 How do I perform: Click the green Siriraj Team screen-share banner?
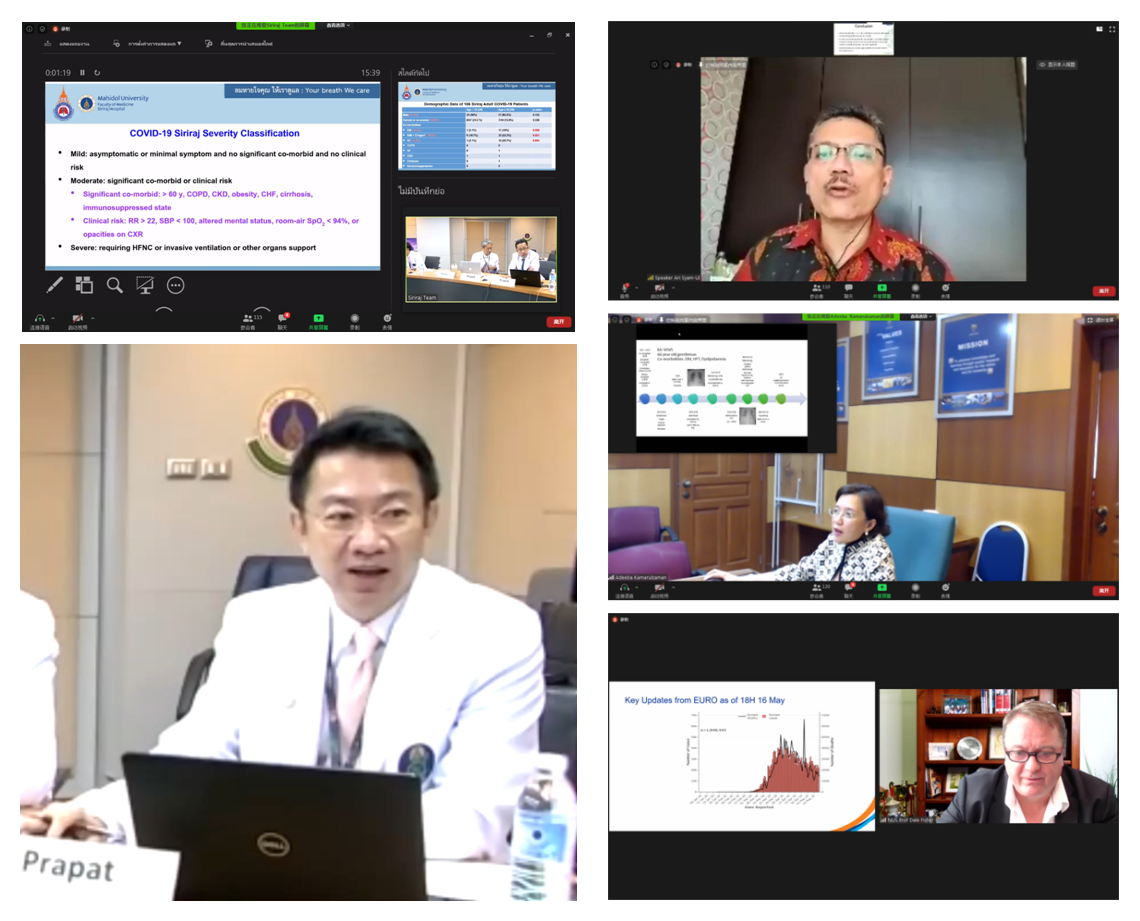(x=276, y=25)
